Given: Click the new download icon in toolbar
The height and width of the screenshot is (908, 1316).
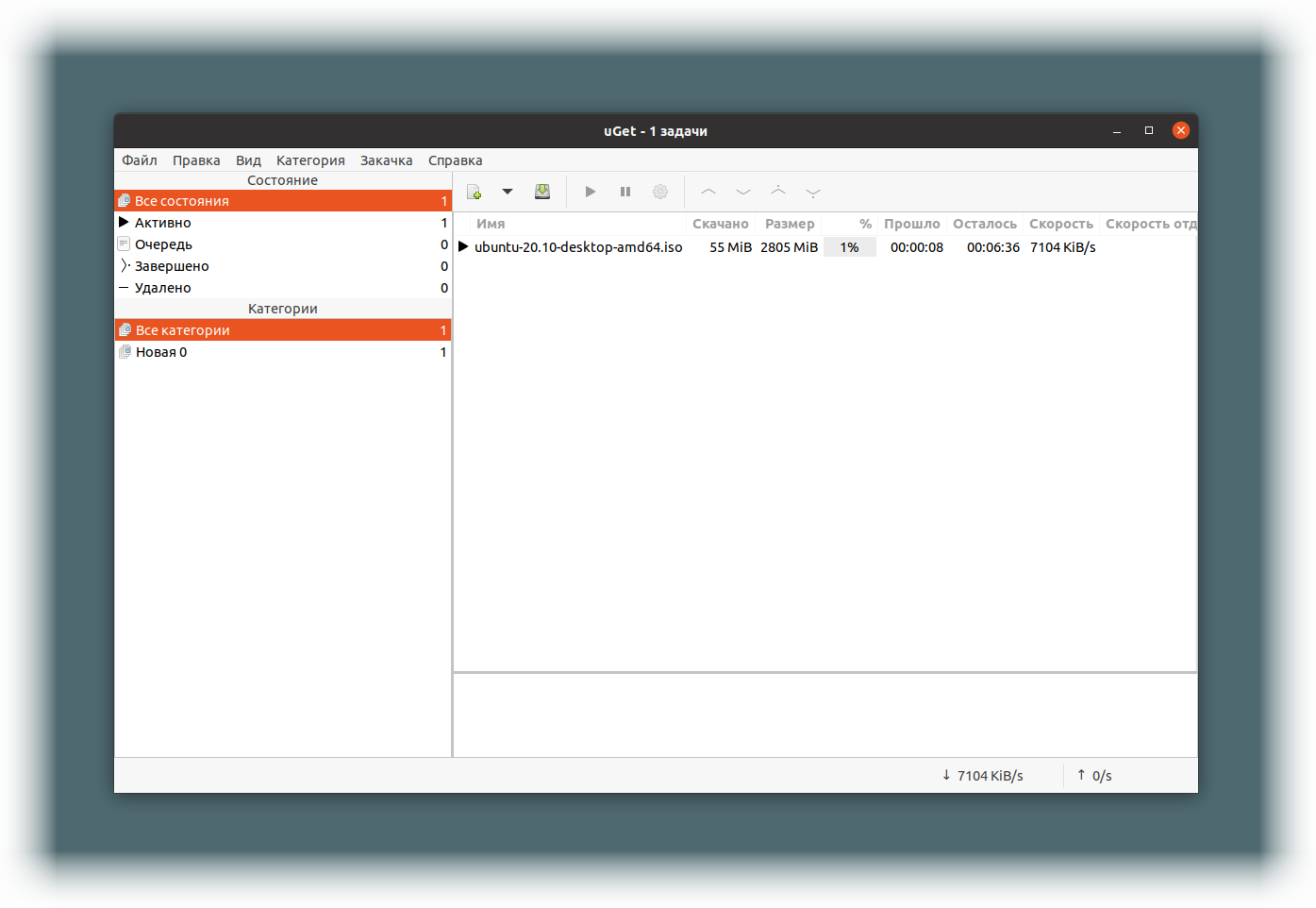Looking at the screenshot, I should [x=475, y=192].
